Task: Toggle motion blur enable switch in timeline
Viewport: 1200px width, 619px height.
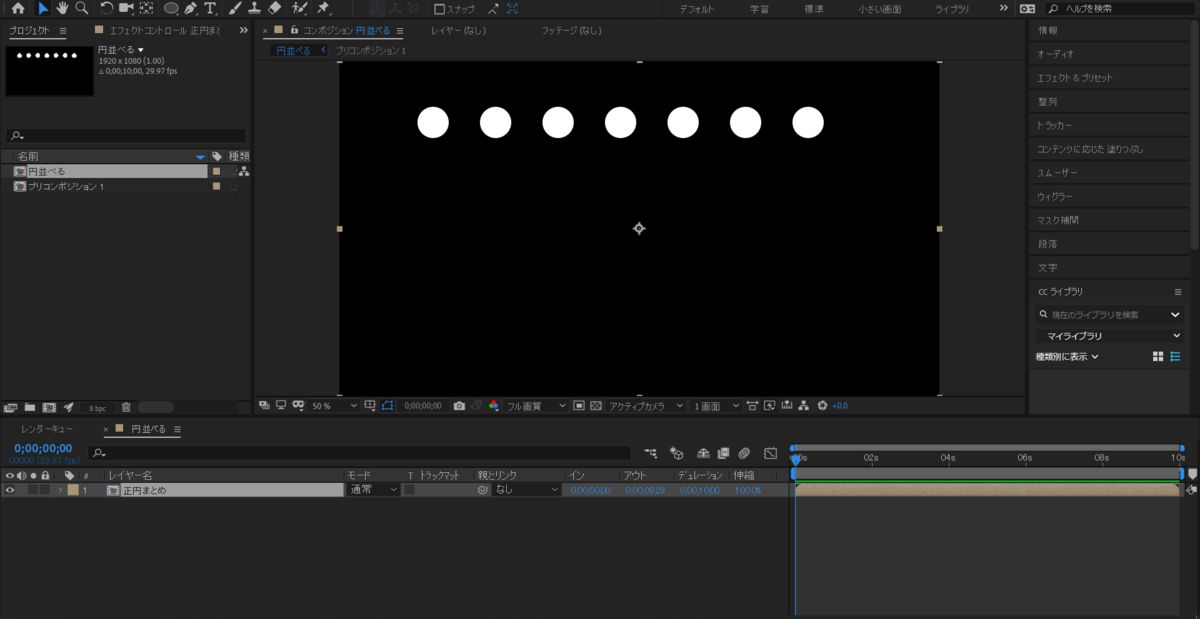Action: click(744, 453)
